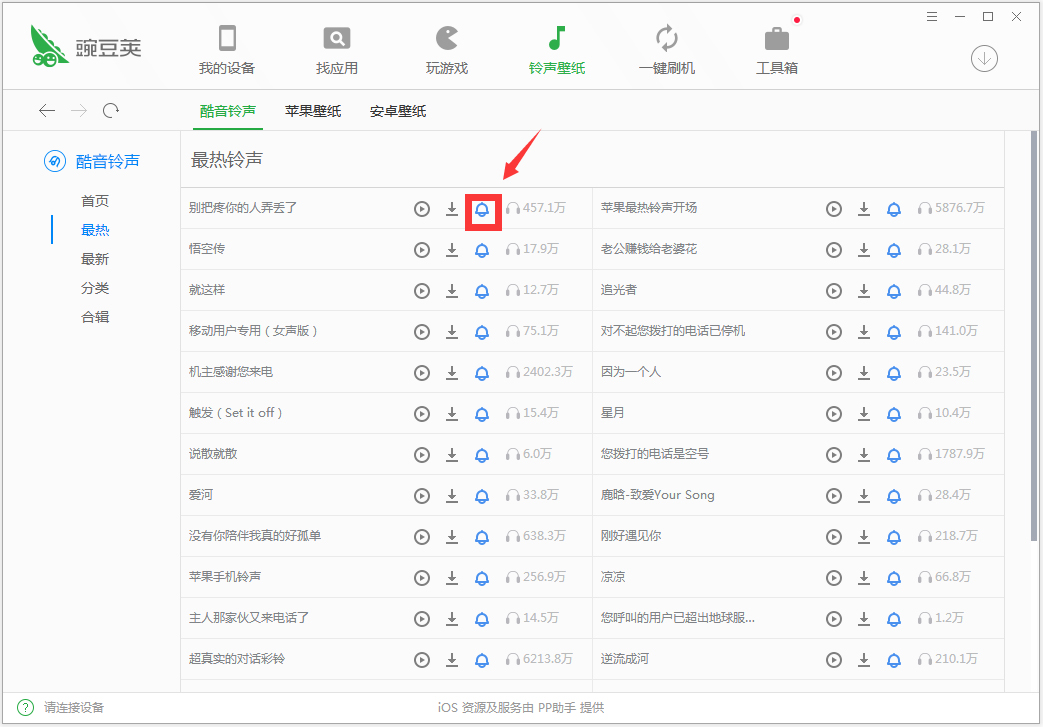Switch to the 安卓壁纸 tab

(x=399, y=111)
